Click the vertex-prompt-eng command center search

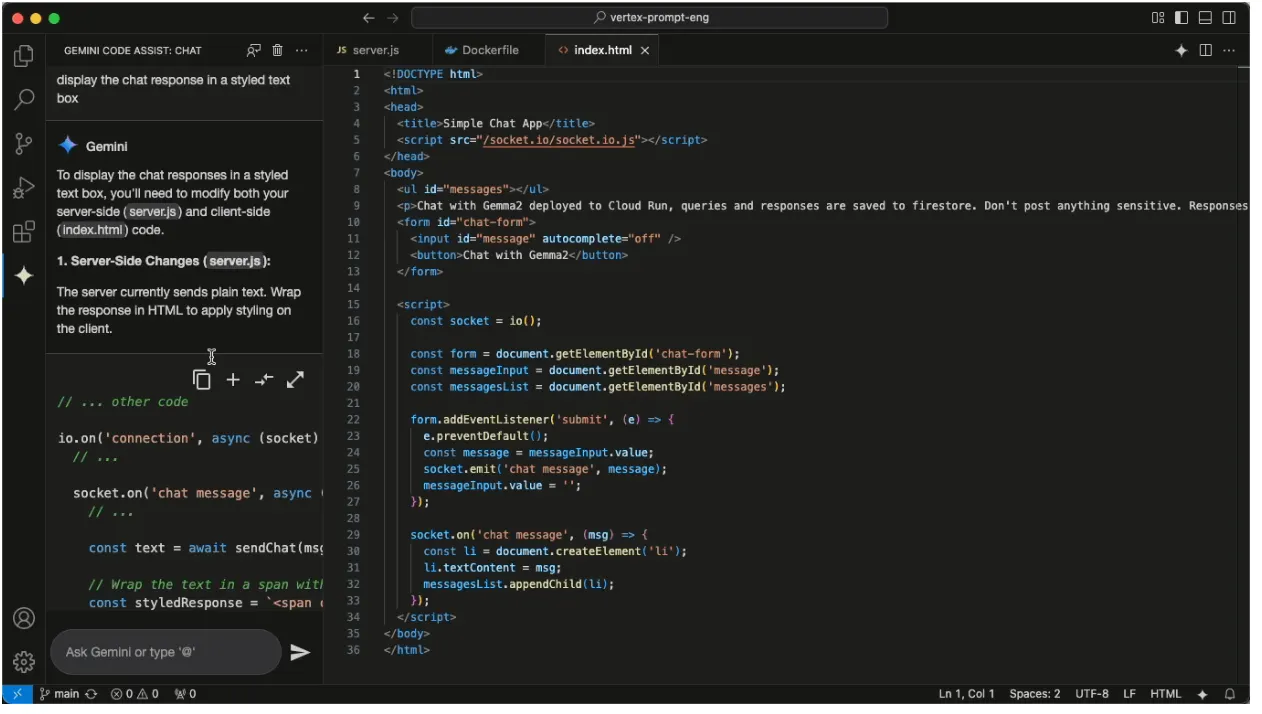650,18
